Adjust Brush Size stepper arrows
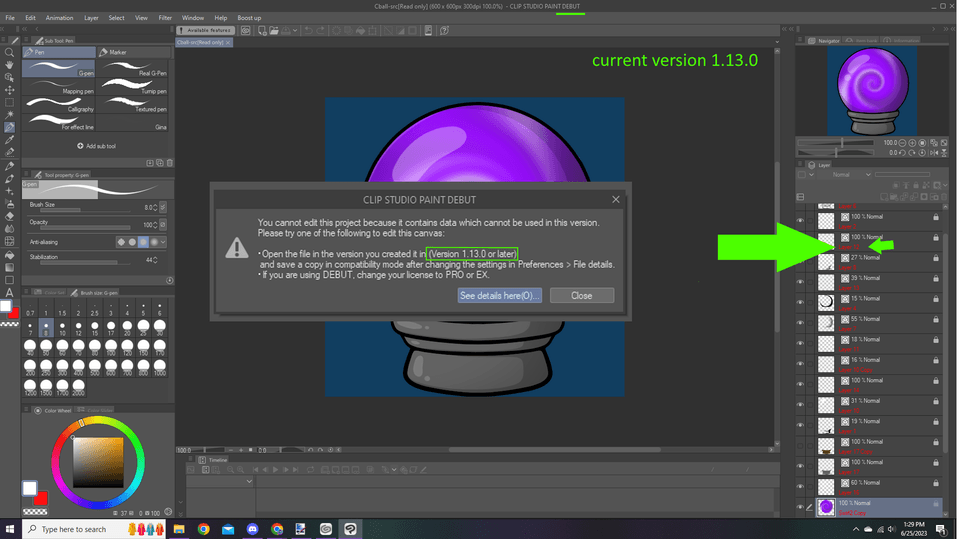The height and width of the screenshot is (539, 960). point(156,208)
